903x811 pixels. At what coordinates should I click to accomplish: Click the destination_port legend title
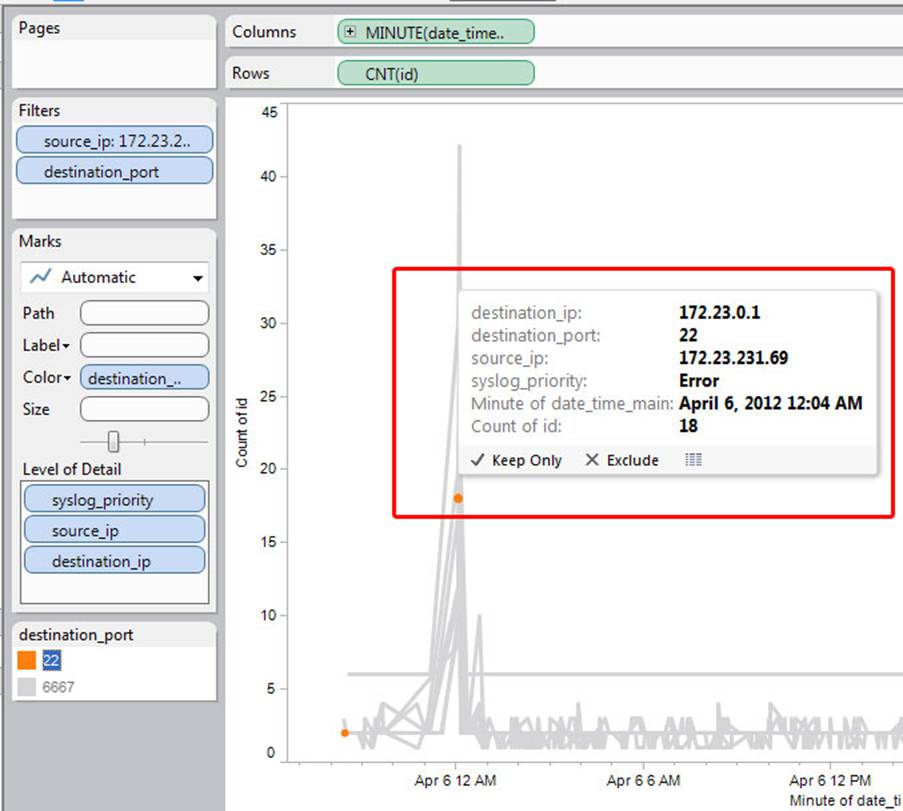tap(76, 635)
